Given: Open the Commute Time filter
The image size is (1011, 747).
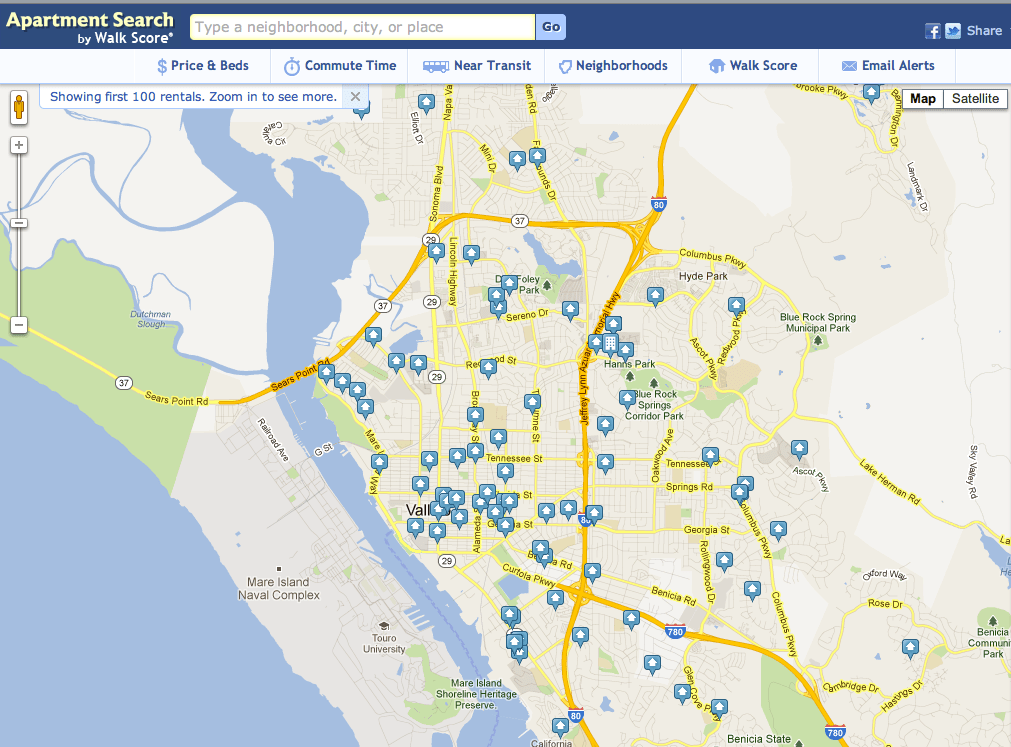Looking at the screenshot, I should pyautogui.click(x=340, y=66).
